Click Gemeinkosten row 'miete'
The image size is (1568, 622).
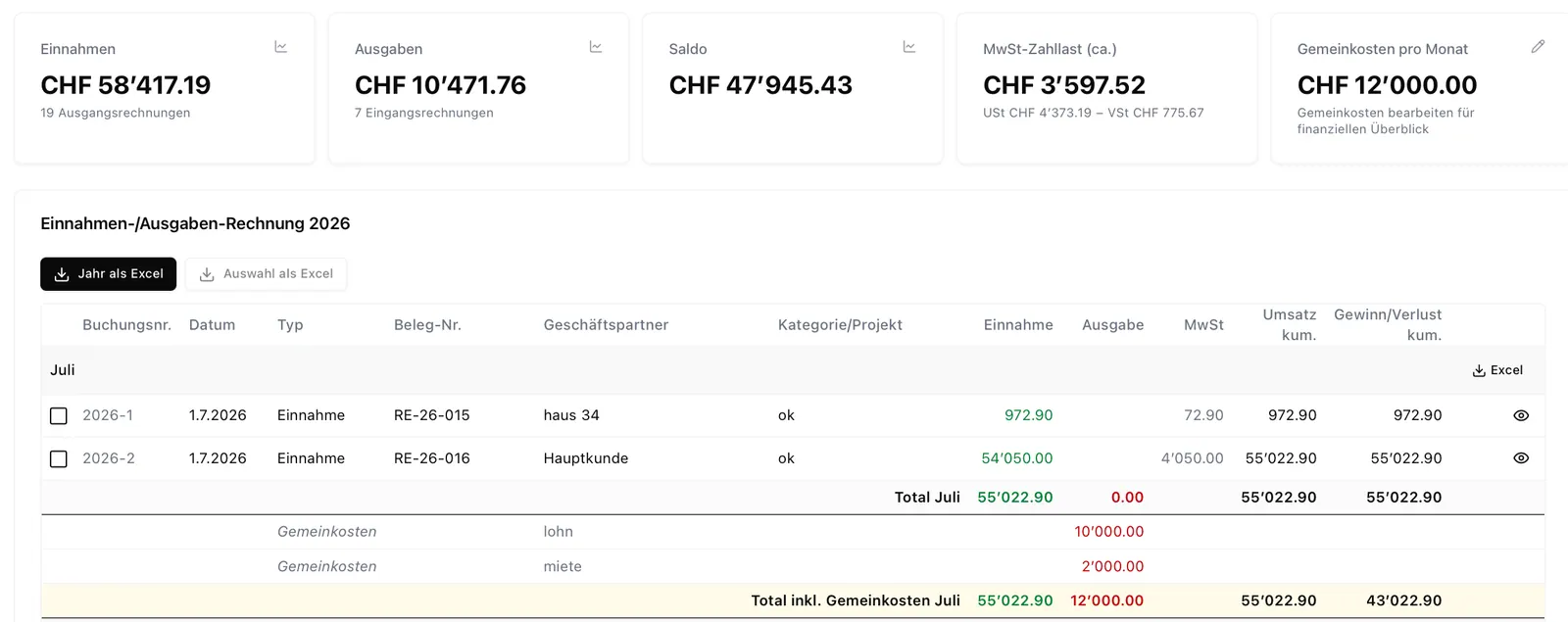pyautogui.click(x=793, y=567)
